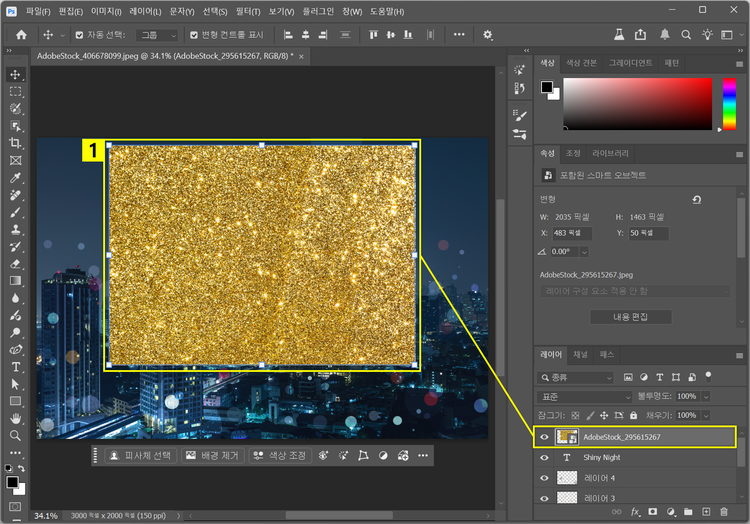Toggle the 변형 컨트롤 표시 checkbox
The width and height of the screenshot is (750, 524).
[x=194, y=34]
